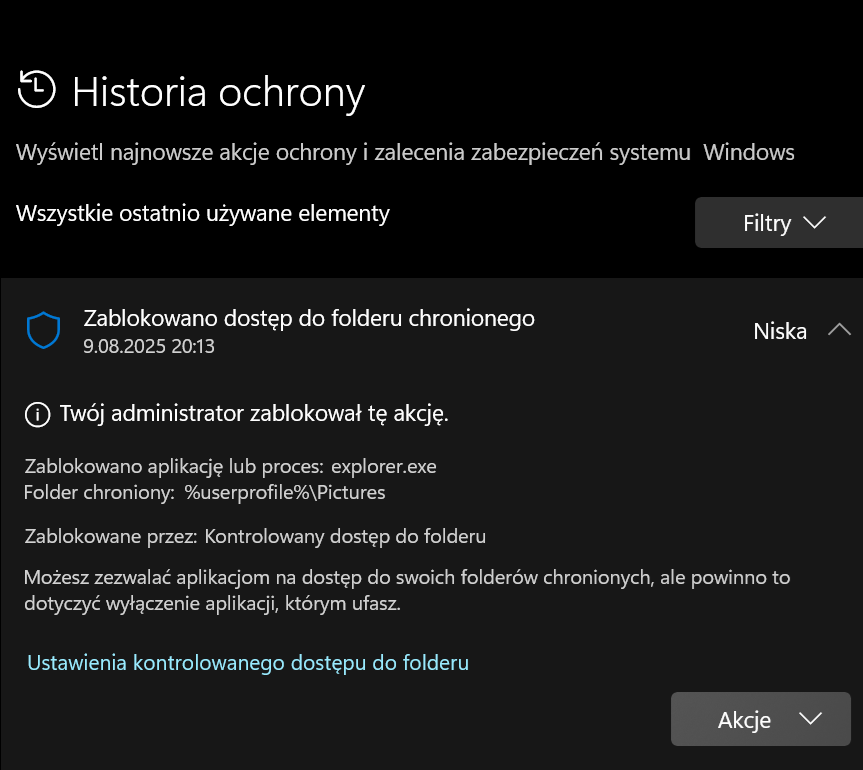Open Ustawienia kontrolowanego dostępu do folderu link
Viewport: 863px width, 770px height.
click(246, 662)
